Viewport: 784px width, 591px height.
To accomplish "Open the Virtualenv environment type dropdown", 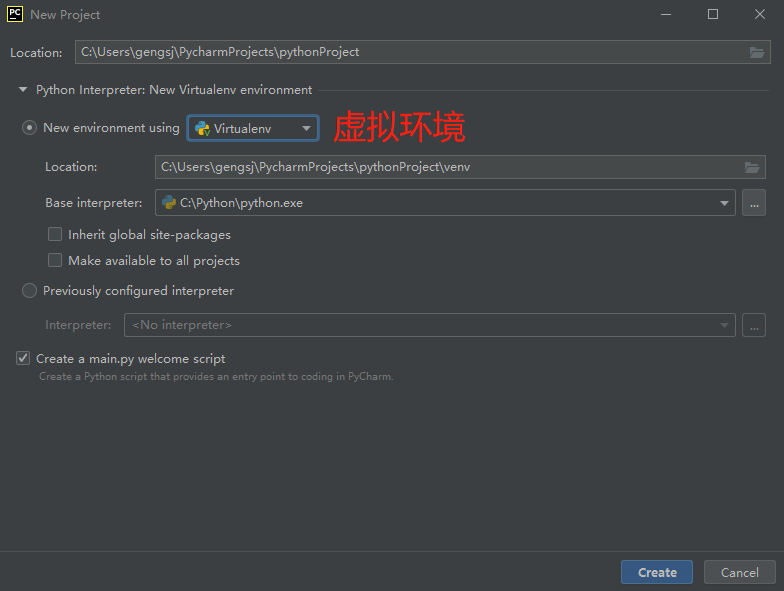I will tap(253, 128).
